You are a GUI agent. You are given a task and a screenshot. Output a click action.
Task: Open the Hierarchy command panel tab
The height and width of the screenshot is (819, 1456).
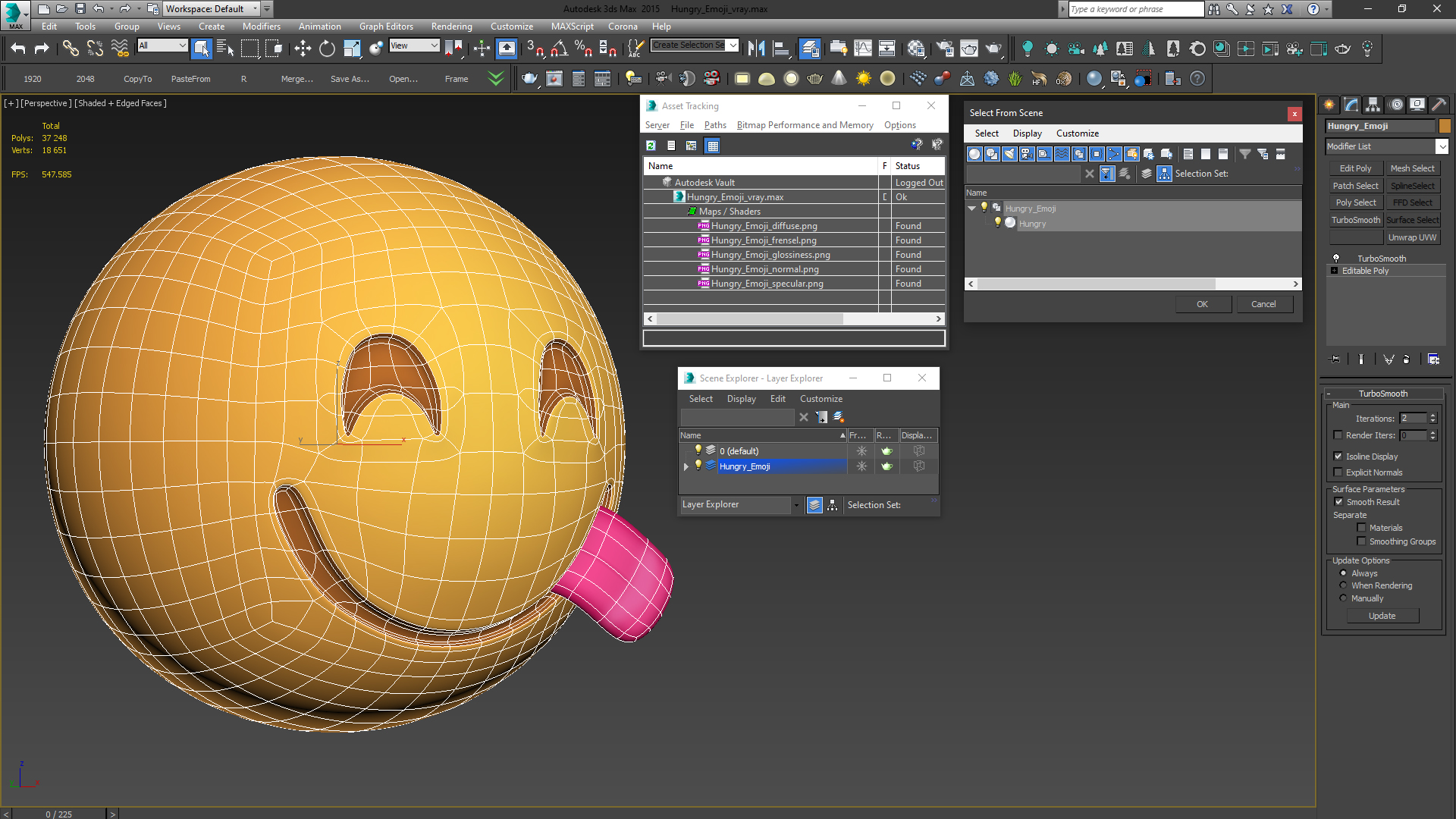1373,105
